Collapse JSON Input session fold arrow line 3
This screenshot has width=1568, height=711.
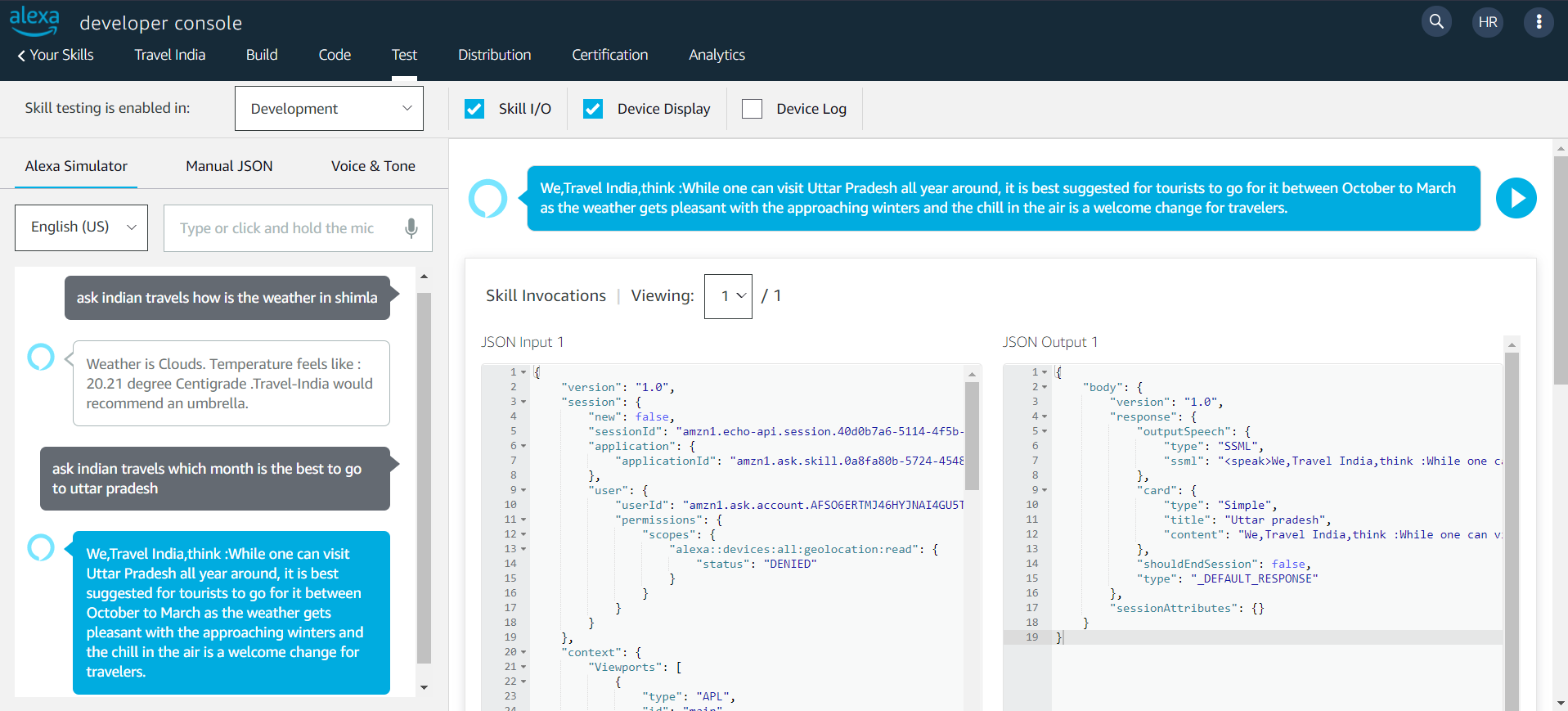click(523, 402)
